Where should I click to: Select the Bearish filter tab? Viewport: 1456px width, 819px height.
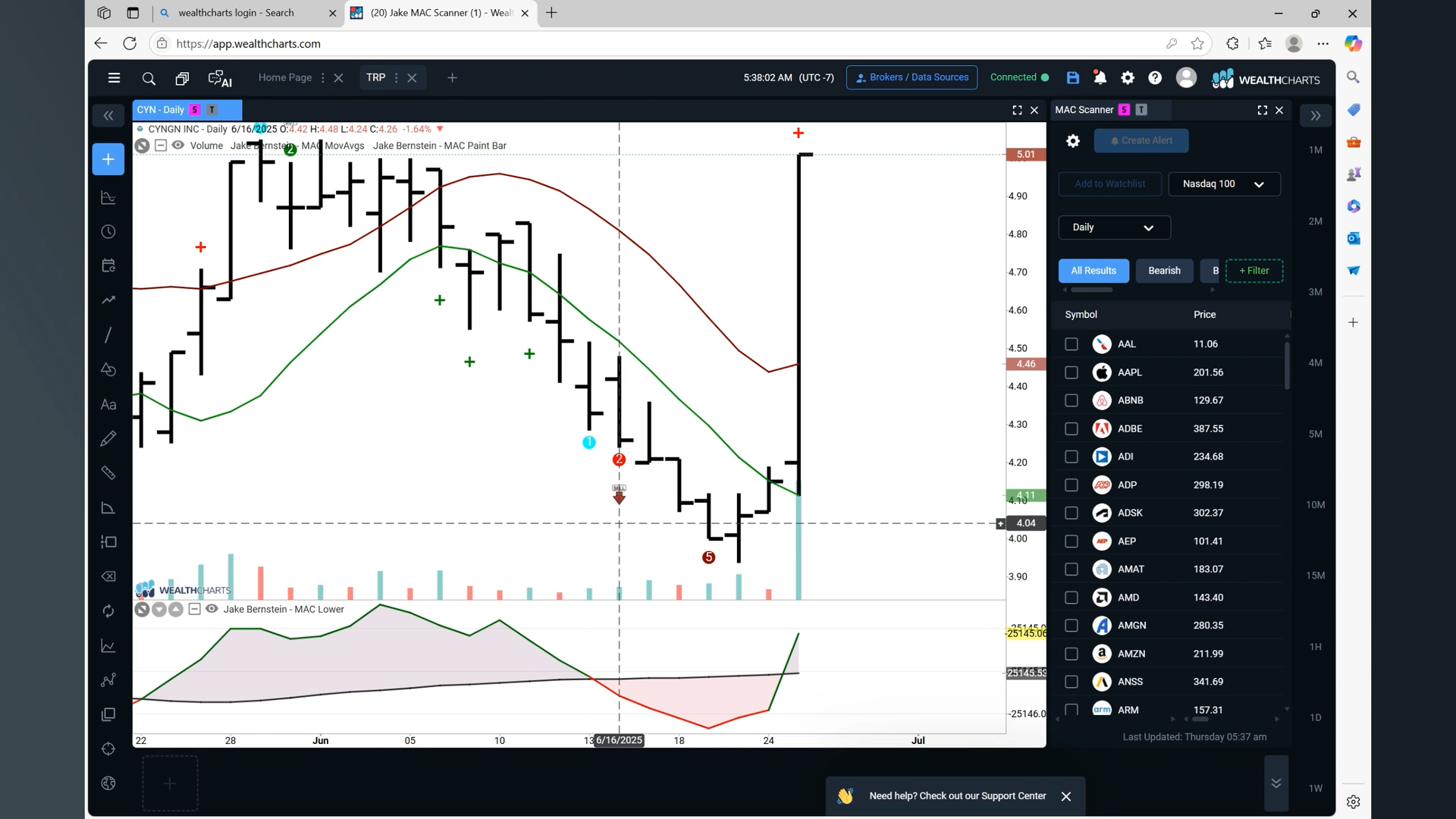[x=1164, y=271]
